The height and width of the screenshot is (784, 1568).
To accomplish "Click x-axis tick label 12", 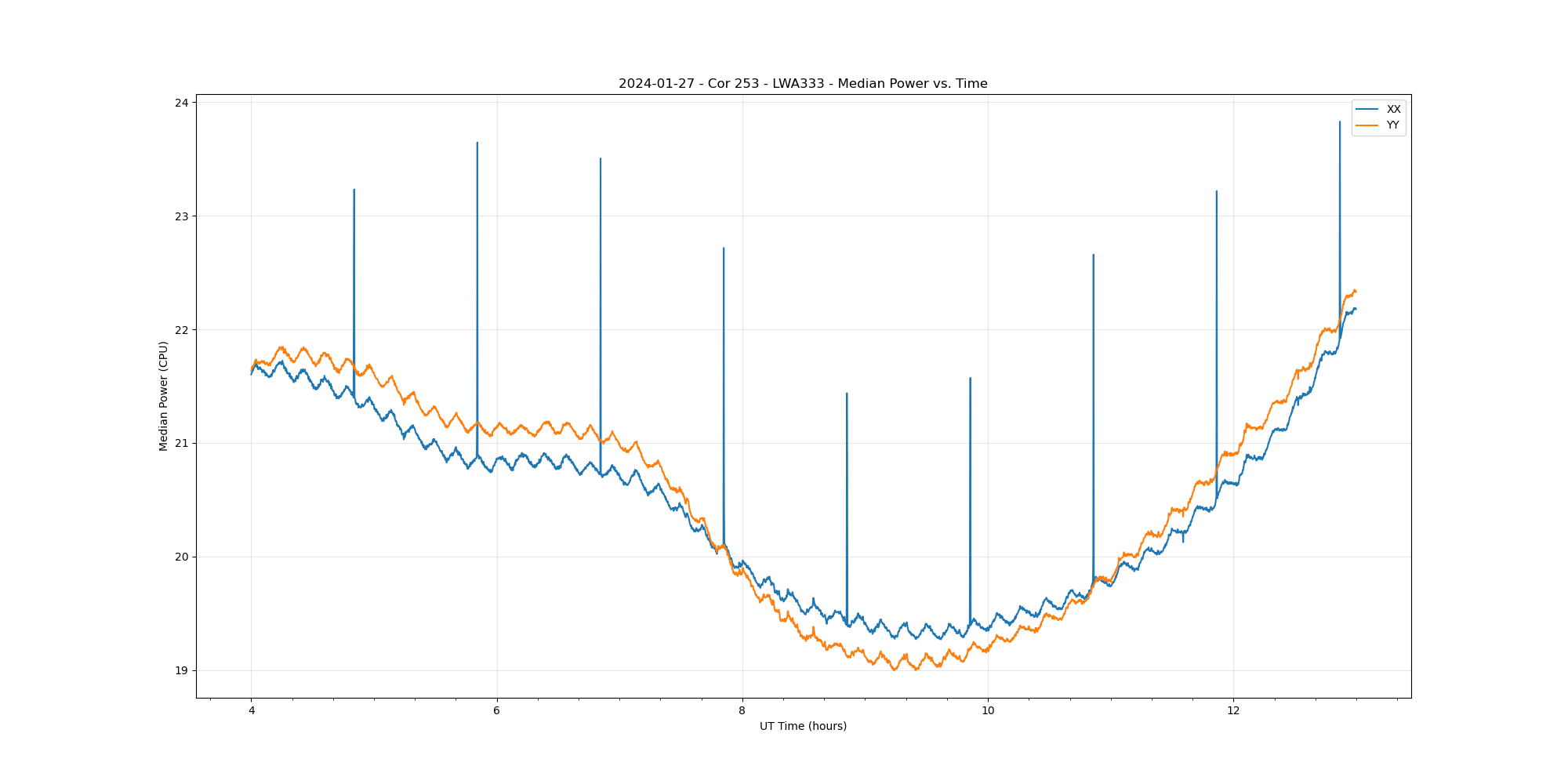I will 1233,711.
